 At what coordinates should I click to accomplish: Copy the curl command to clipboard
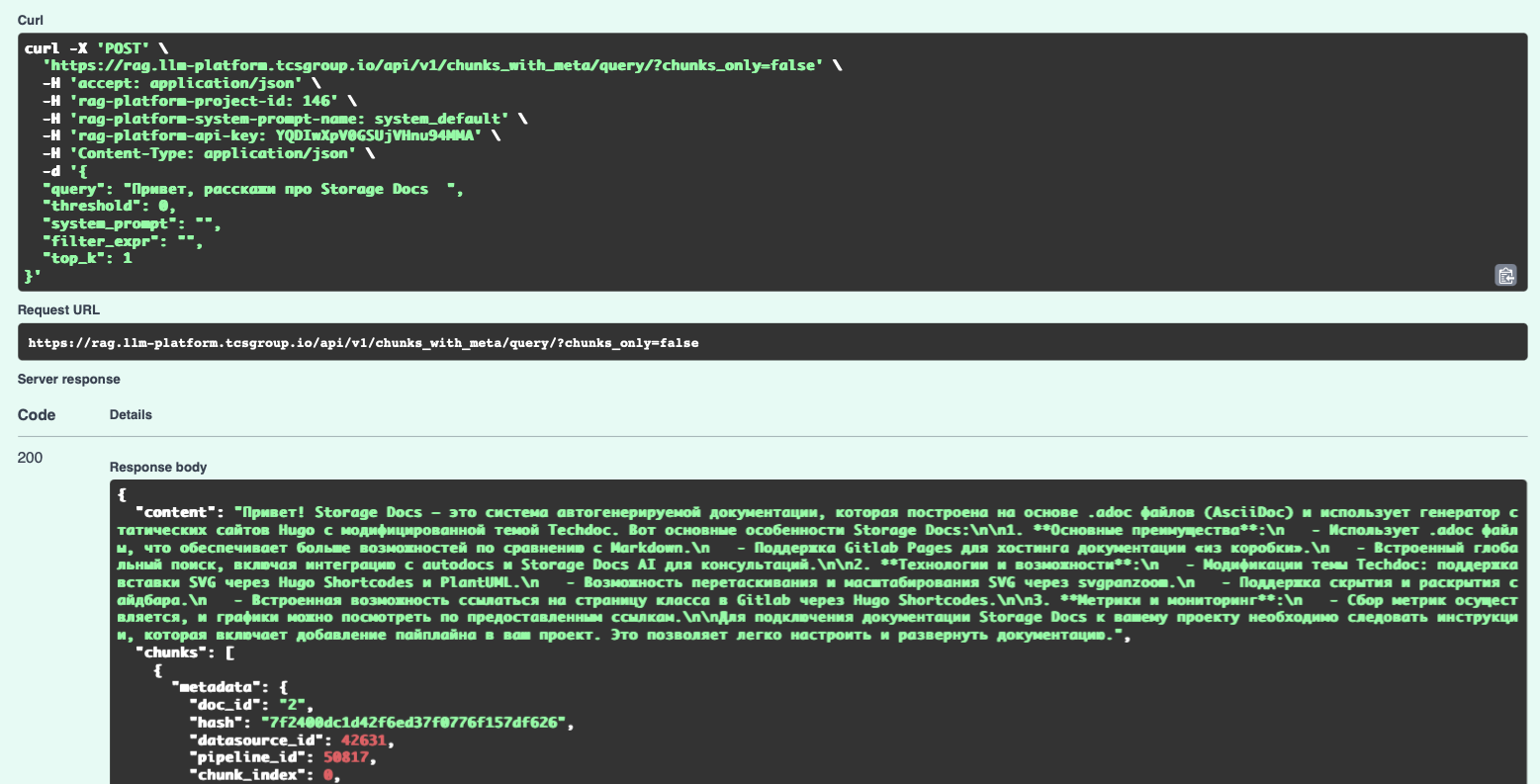(x=1504, y=276)
